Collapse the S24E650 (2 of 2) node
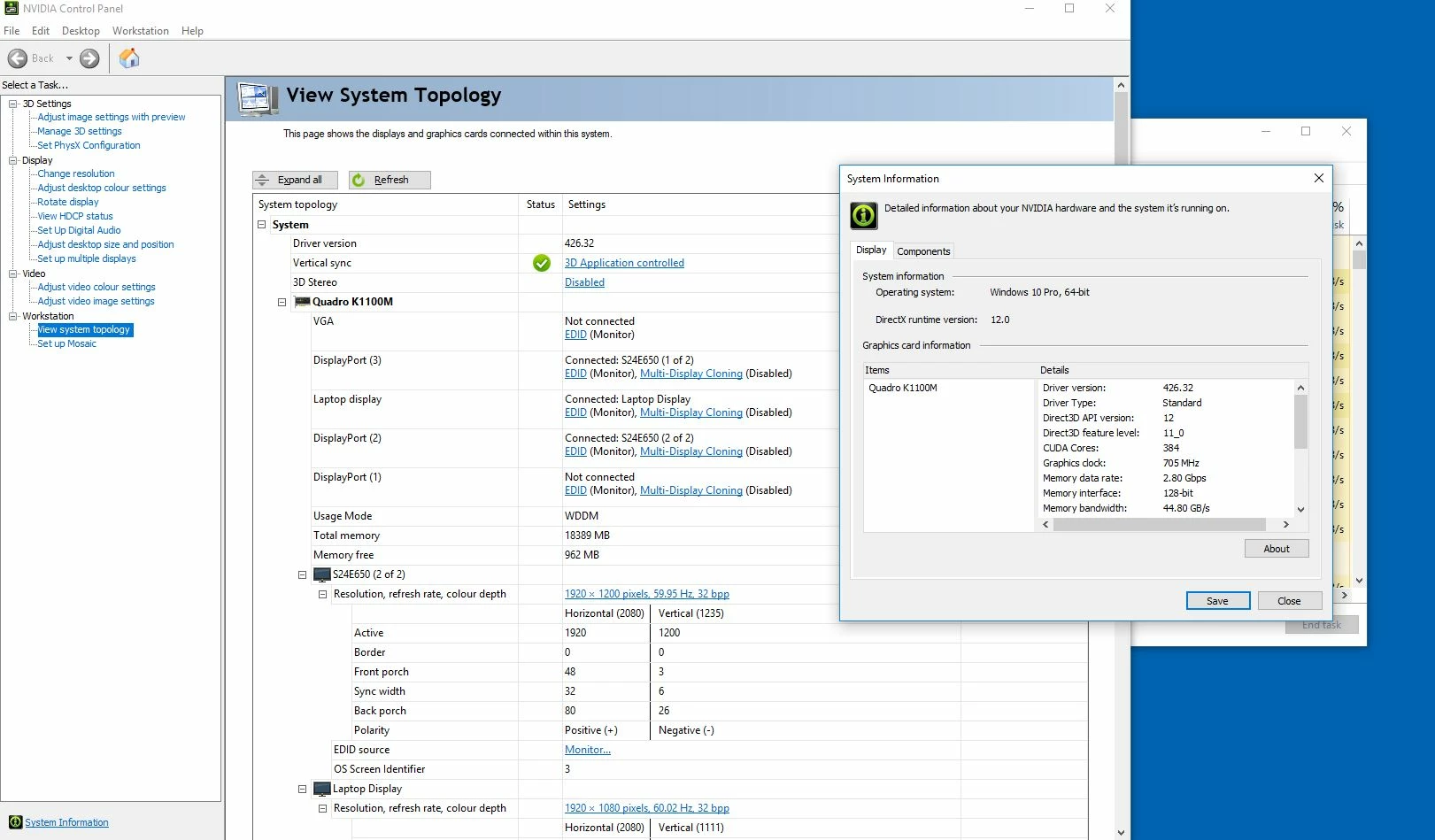 pyautogui.click(x=302, y=574)
